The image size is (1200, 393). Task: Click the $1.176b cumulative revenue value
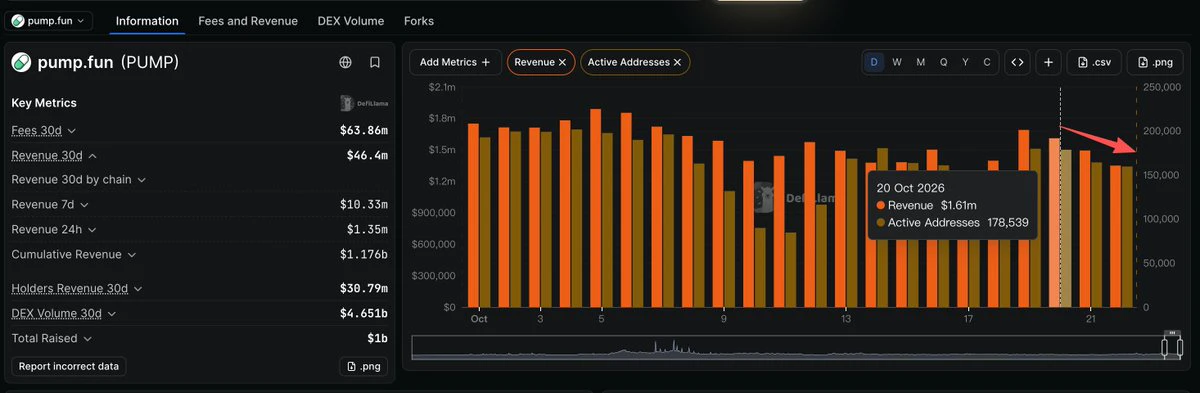364,254
